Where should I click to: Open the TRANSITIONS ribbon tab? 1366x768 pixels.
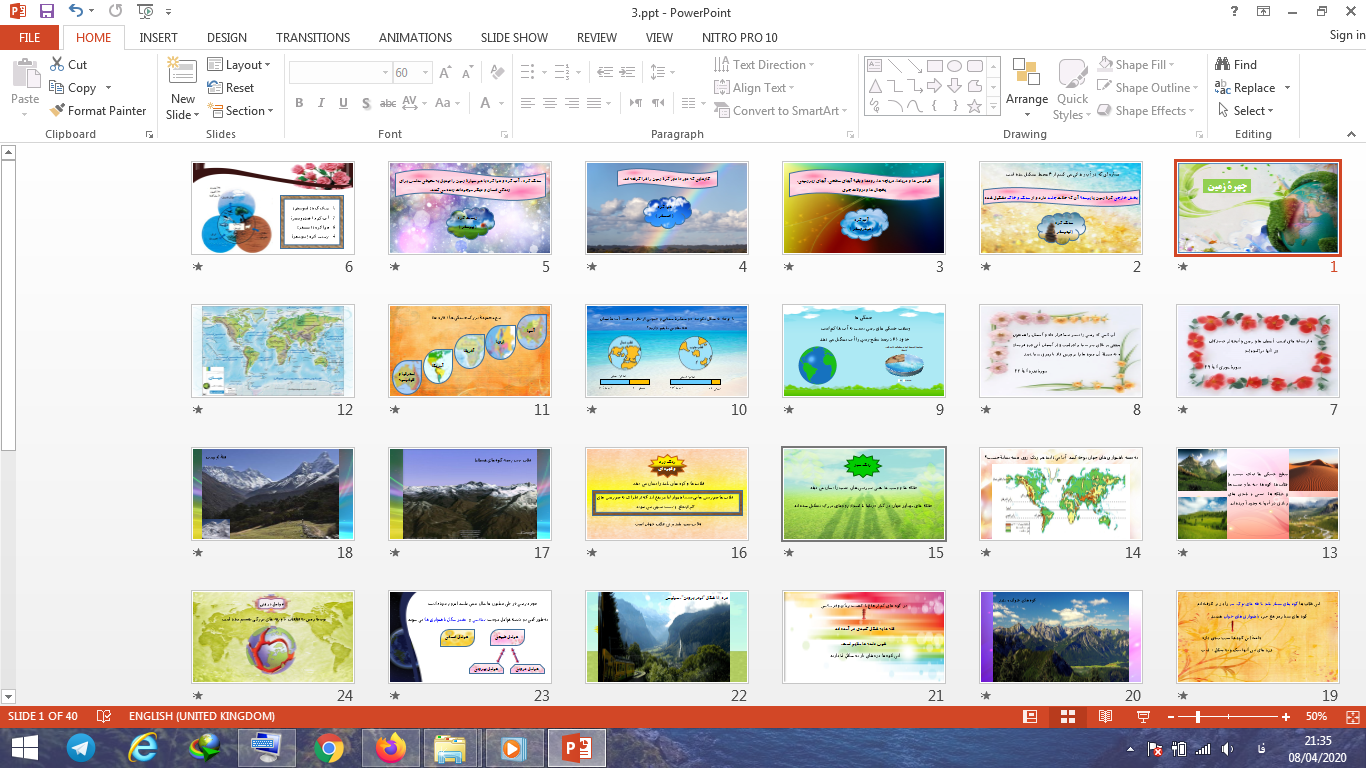[312, 38]
